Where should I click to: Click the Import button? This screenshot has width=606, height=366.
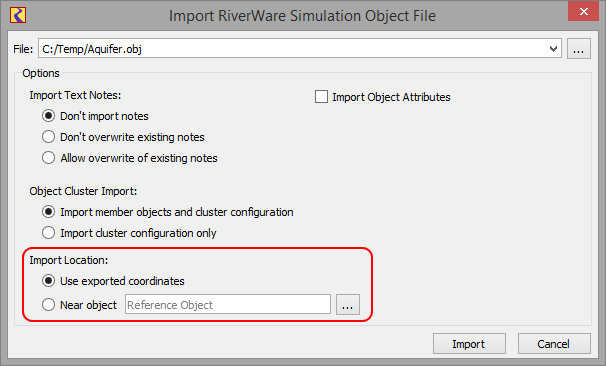coord(469,344)
